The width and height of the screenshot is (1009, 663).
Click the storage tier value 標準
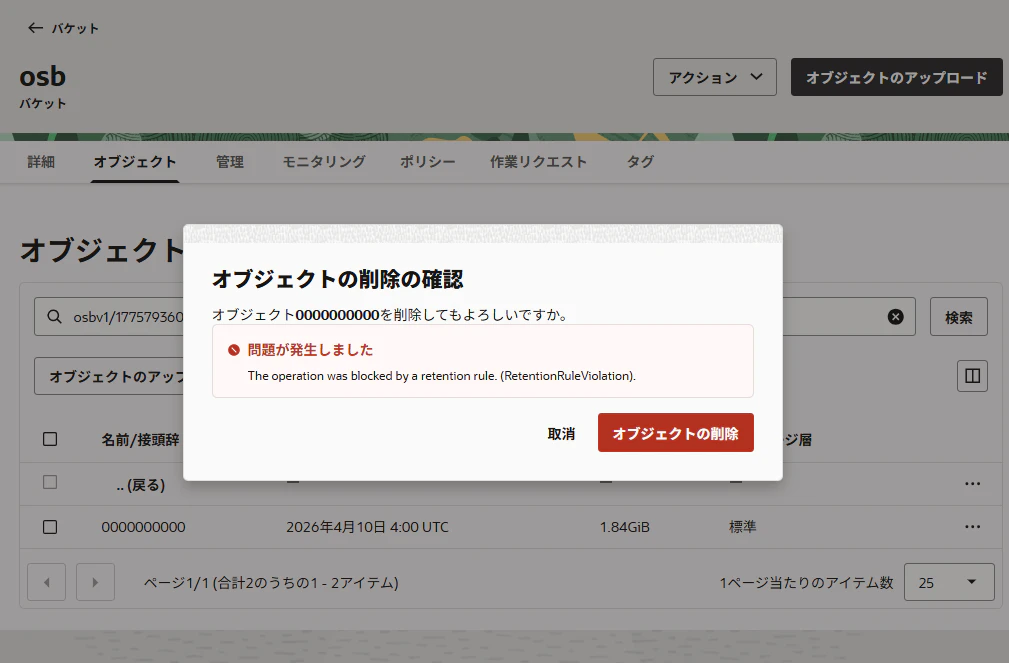[x=742, y=527]
